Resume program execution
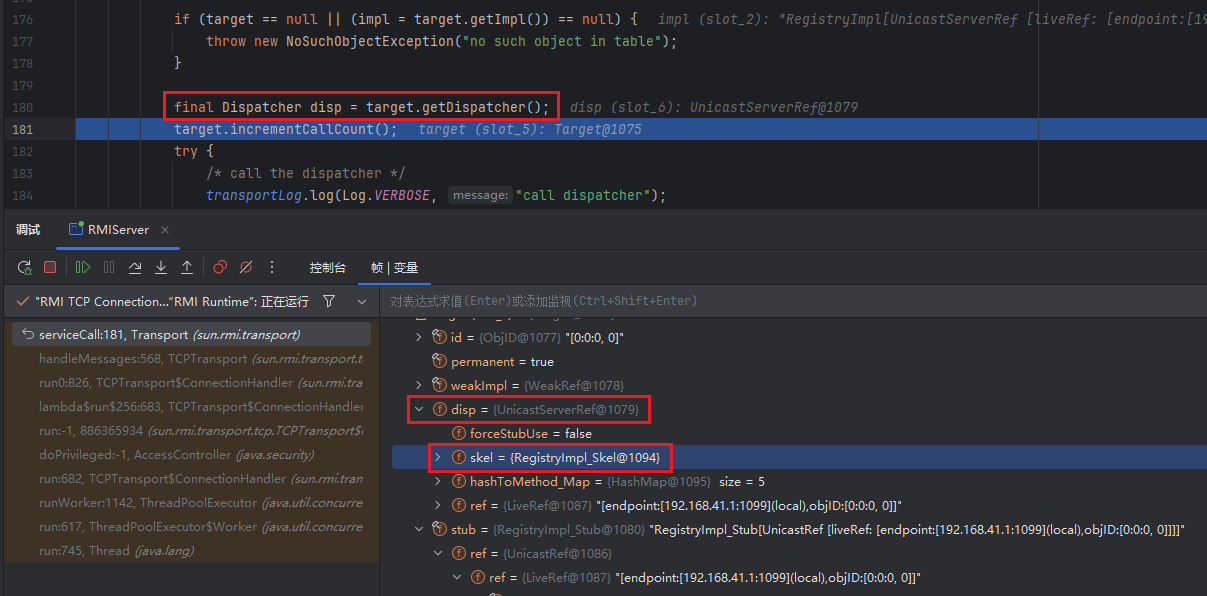 point(83,268)
